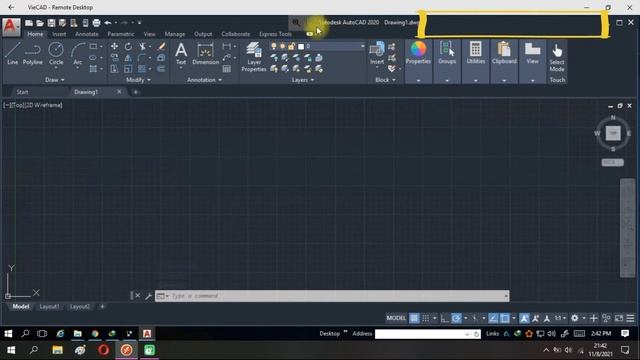
Task: Open the Parametric ribbon tab
Action: pyautogui.click(x=121, y=34)
